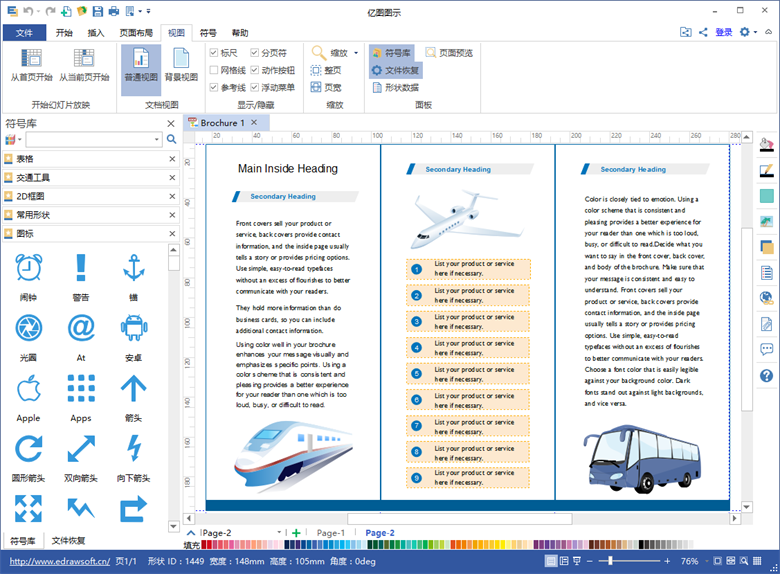
Task: Click the At sign symbol
Action: click(x=81, y=328)
